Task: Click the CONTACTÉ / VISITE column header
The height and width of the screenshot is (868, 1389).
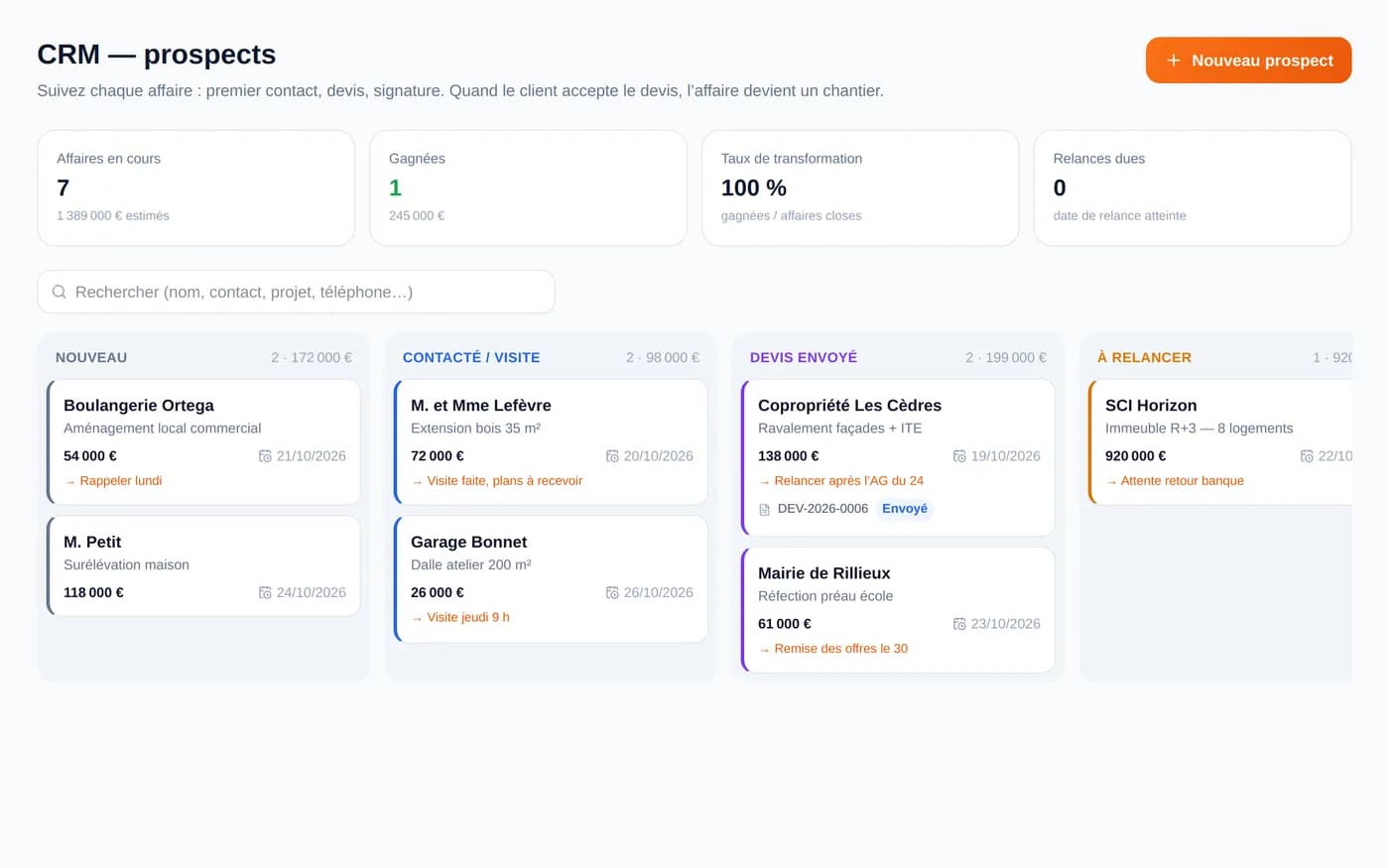Action: [471, 357]
